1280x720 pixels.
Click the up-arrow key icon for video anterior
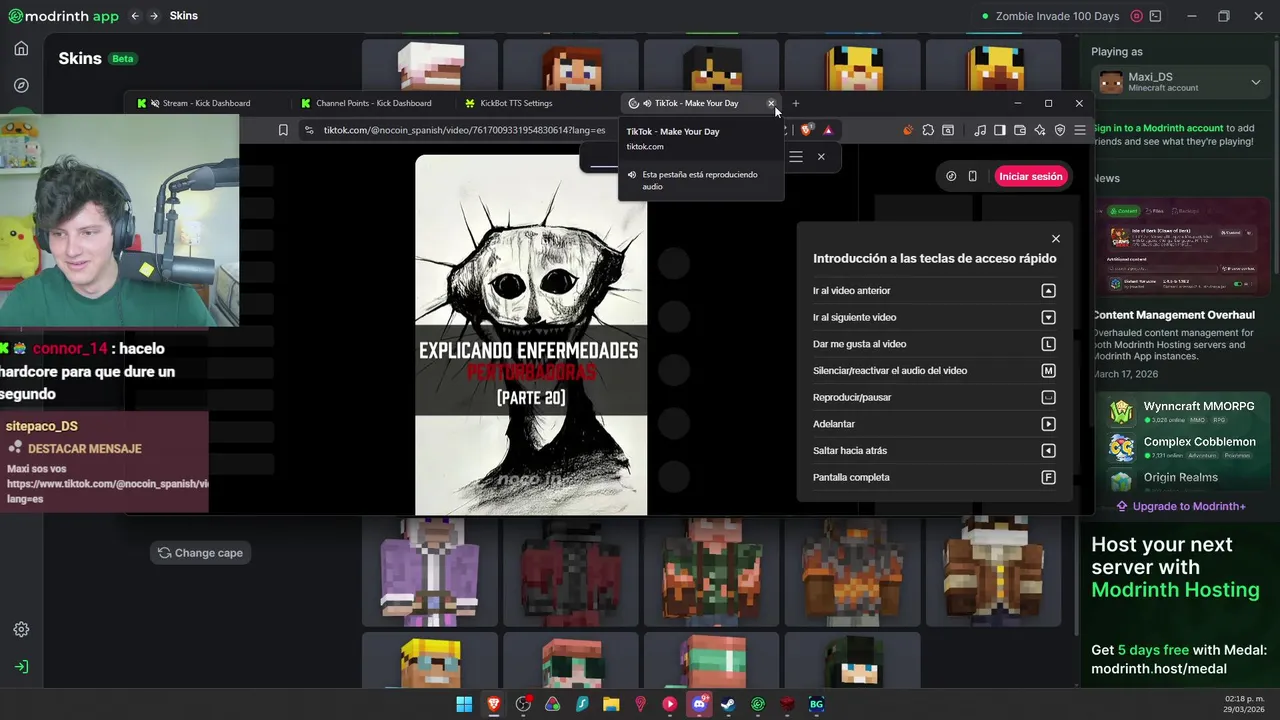tap(1048, 291)
